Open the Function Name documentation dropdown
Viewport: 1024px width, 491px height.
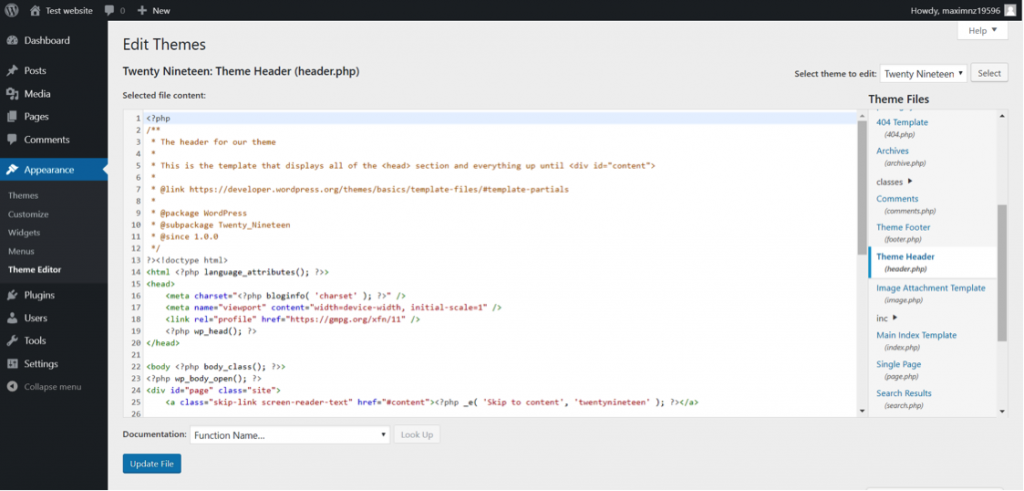click(290, 435)
